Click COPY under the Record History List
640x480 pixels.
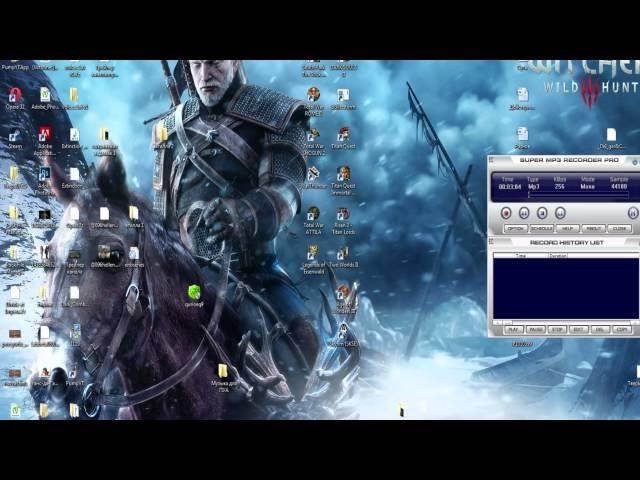(622, 329)
